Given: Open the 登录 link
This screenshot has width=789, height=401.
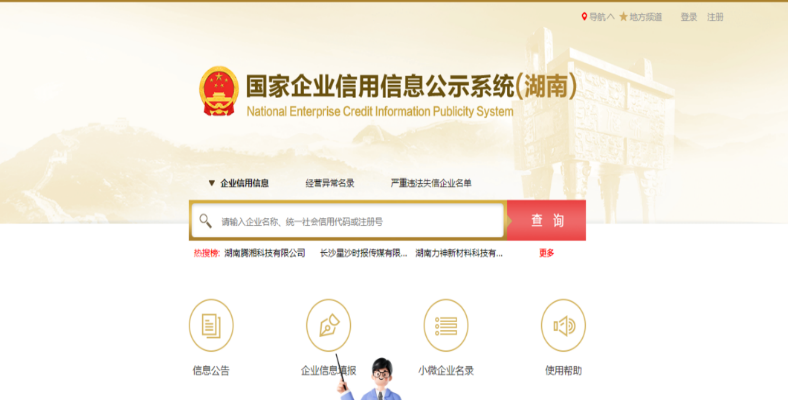Looking at the screenshot, I should coord(689,17).
